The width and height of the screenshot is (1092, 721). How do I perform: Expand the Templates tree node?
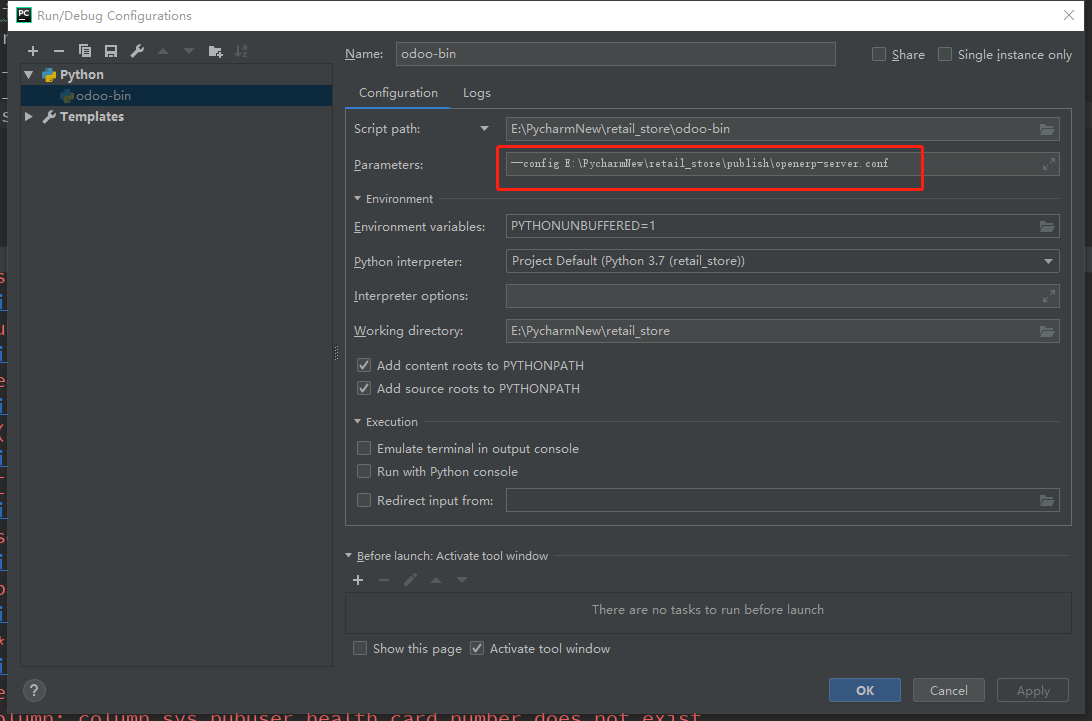coord(29,116)
